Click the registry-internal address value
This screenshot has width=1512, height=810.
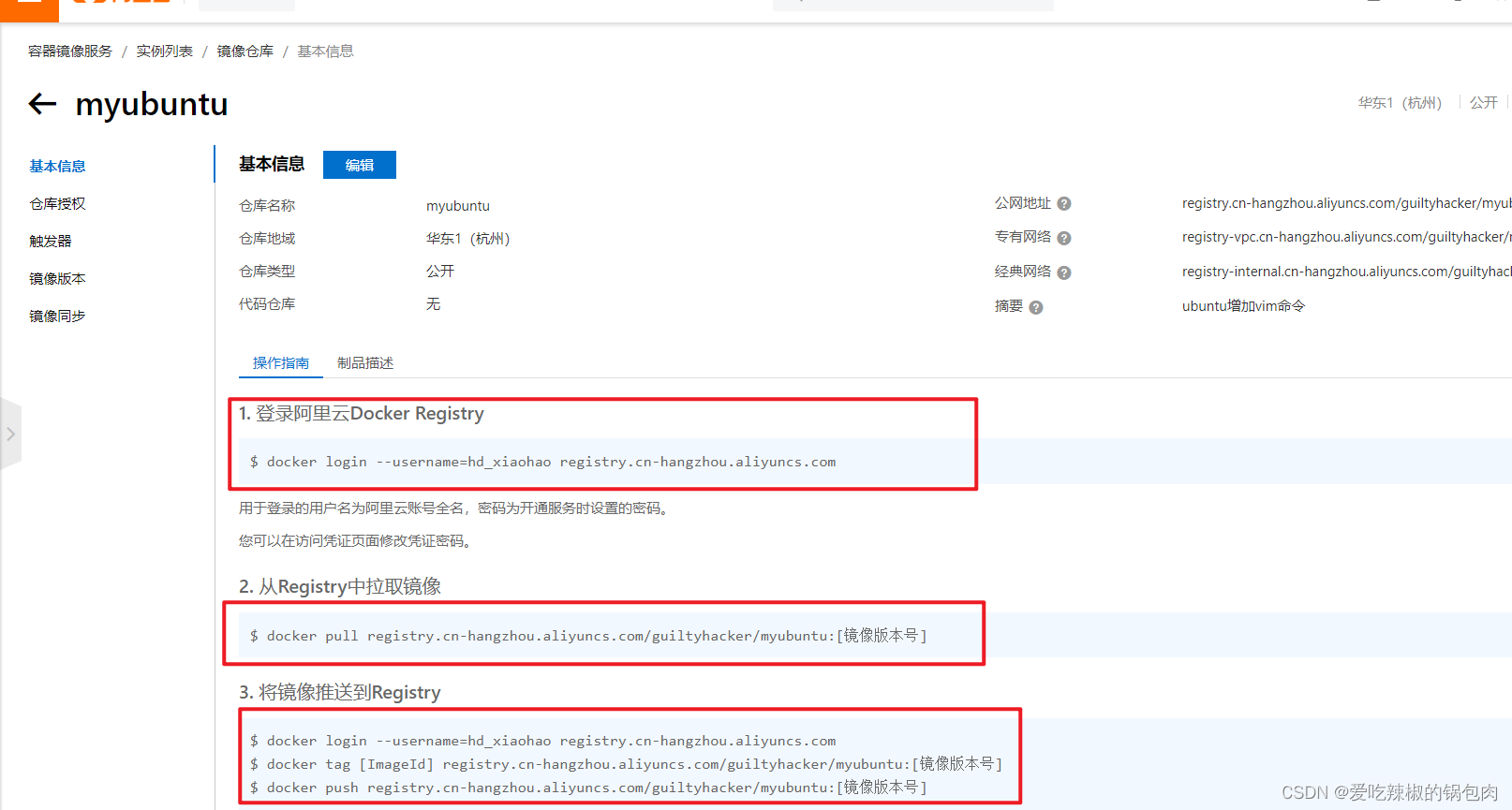point(1346,272)
